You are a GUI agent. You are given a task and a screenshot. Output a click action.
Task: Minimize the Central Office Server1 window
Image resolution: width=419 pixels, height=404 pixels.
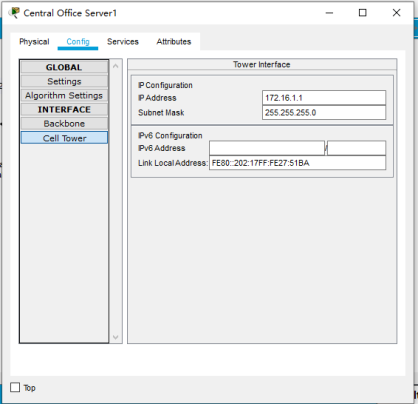[x=329, y=13]
